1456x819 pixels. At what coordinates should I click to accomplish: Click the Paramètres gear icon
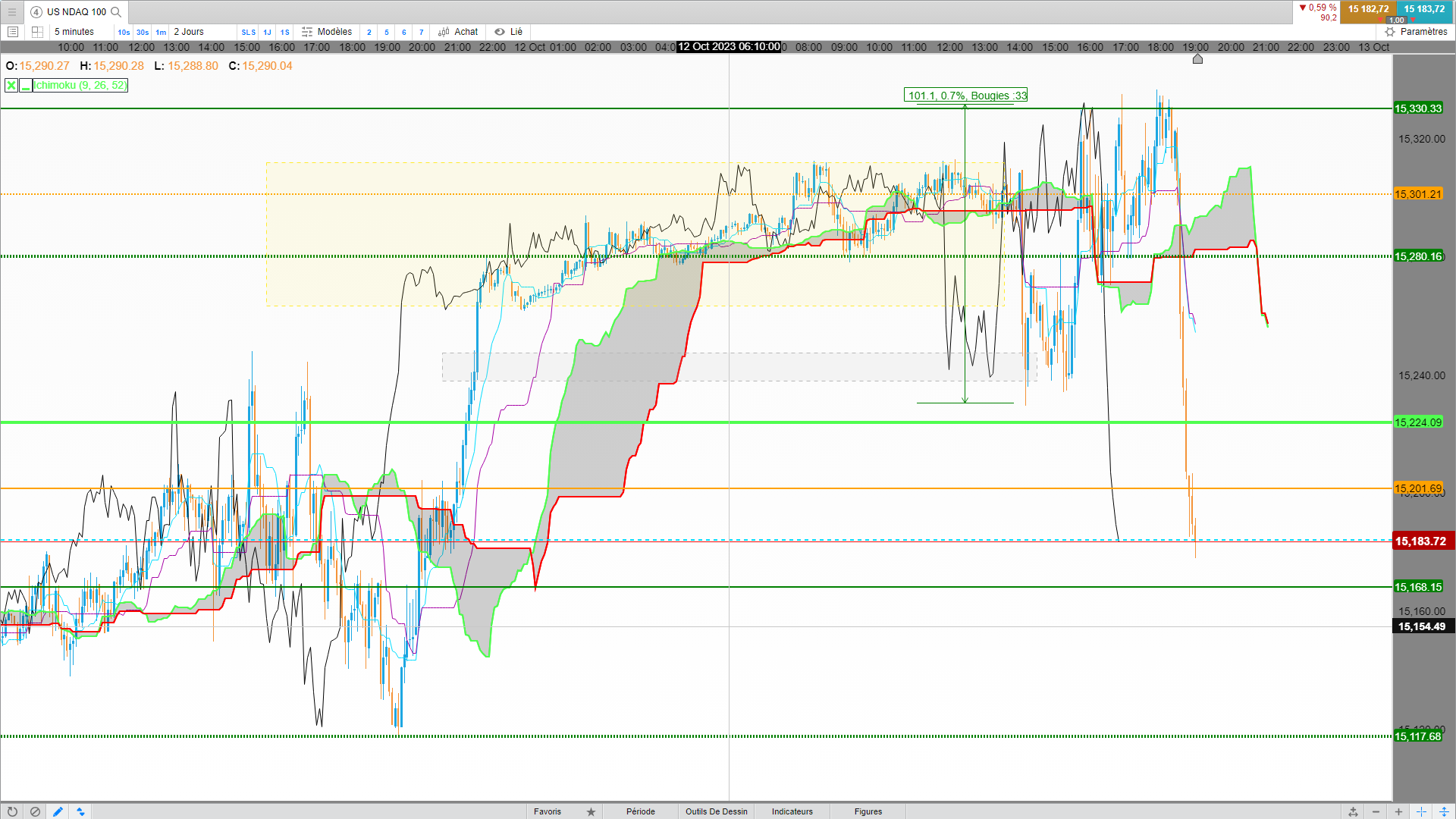1390,32
